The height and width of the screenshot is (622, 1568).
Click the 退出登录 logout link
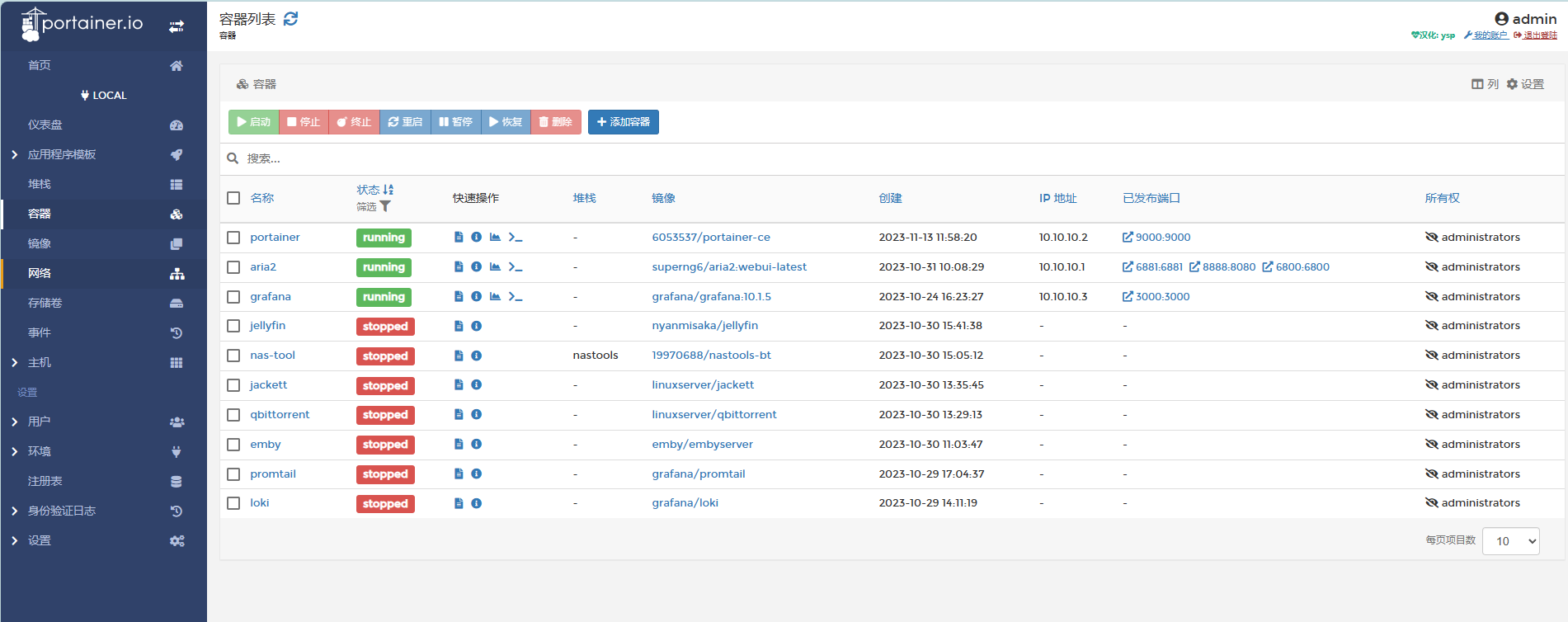[x=1535, y=35]
